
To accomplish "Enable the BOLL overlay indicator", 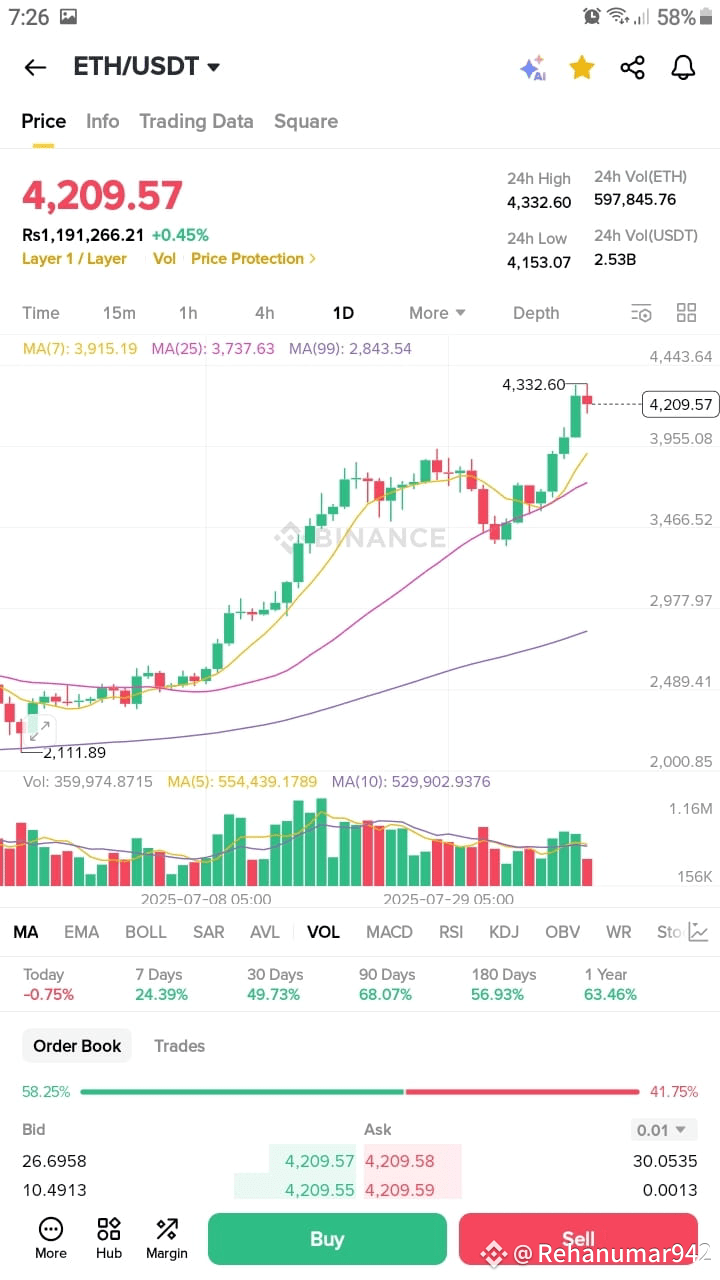I will tap(146, 932).
